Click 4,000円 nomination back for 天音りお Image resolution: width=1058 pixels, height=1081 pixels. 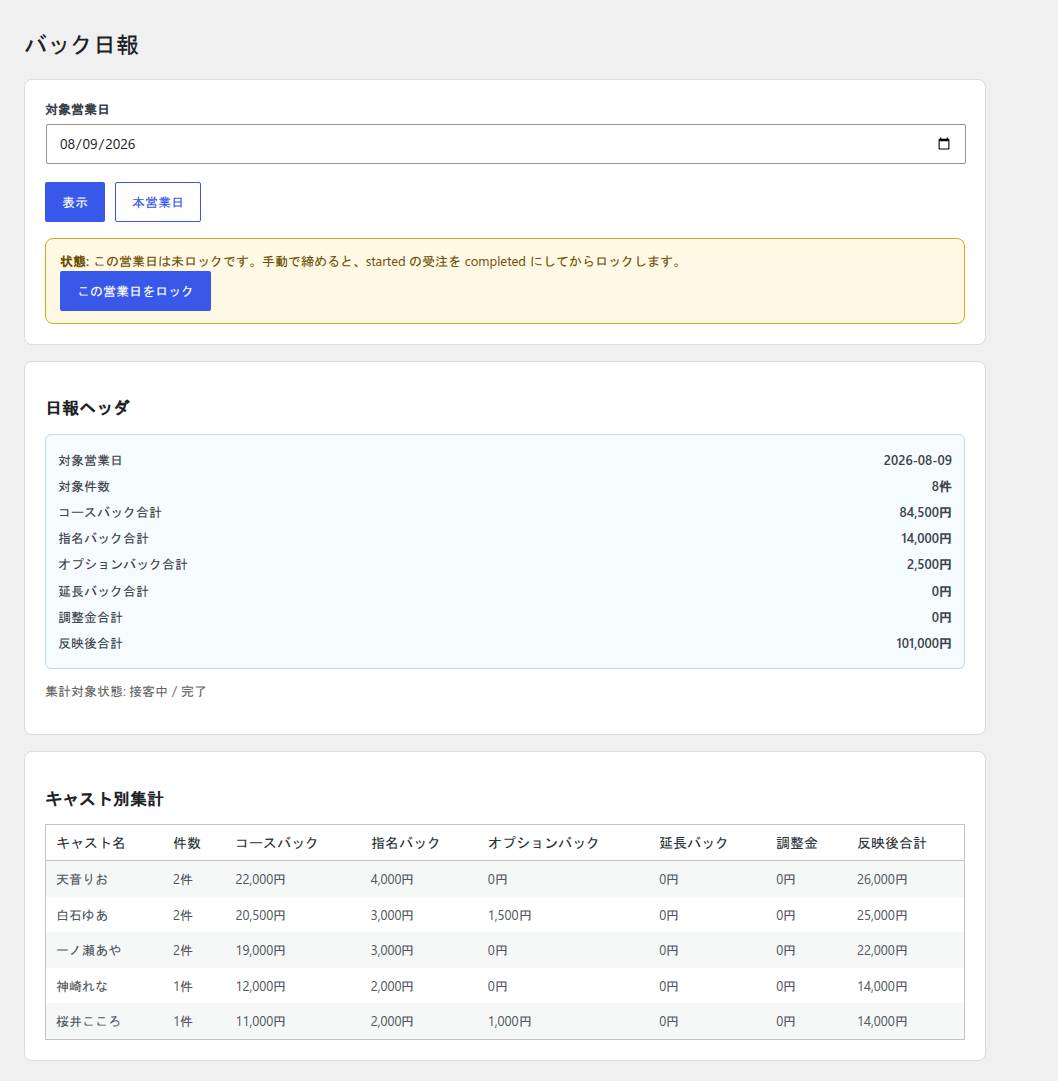click(392, 880)
